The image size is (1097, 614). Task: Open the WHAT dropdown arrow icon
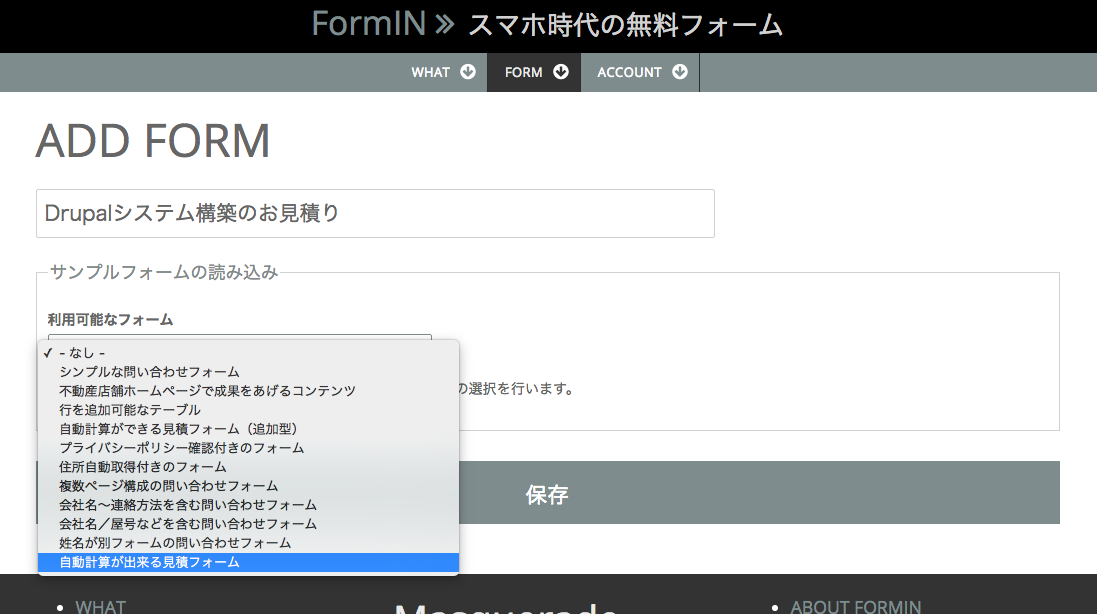[470, 72]
